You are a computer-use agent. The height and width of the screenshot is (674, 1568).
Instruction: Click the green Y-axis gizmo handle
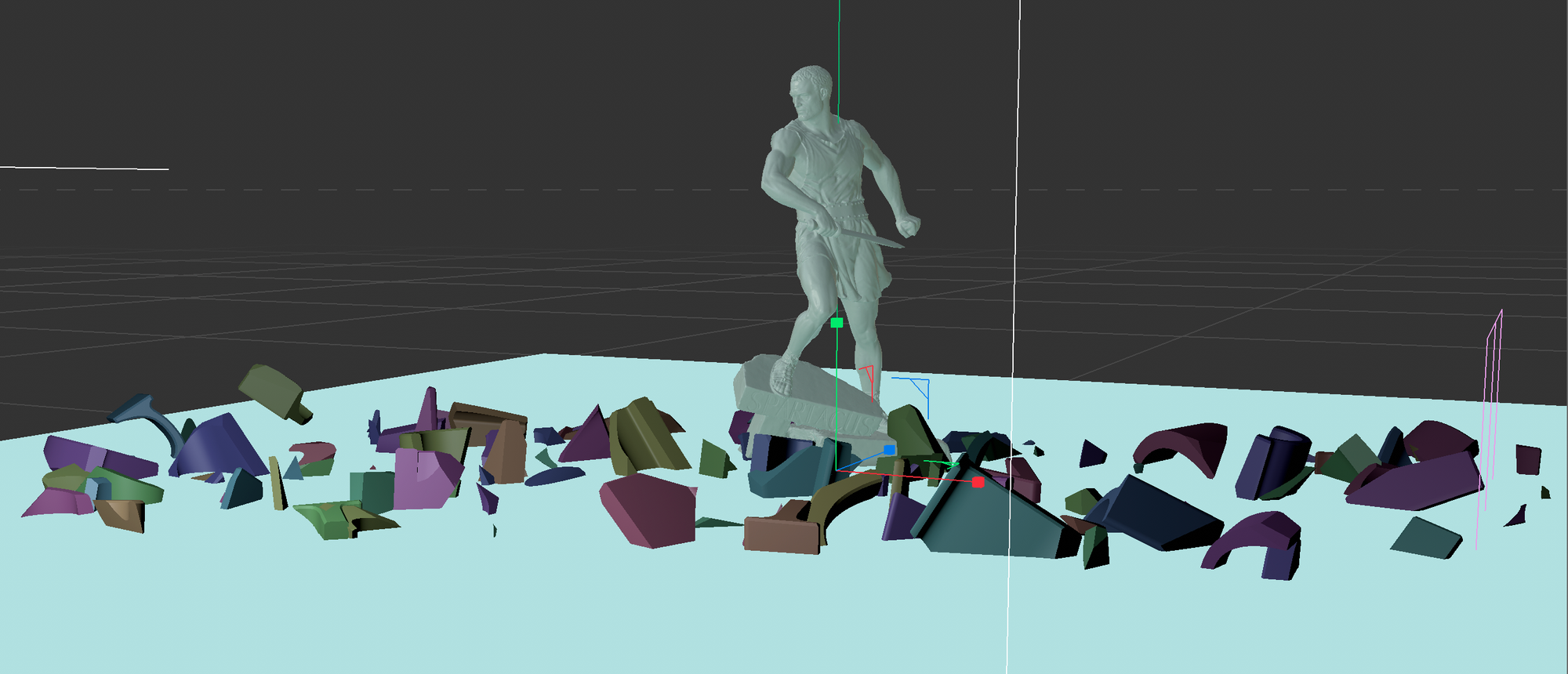(x=837, y=323)
